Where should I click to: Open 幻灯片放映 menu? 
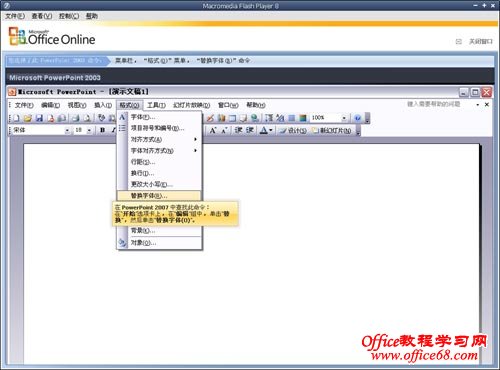[191, 105]
